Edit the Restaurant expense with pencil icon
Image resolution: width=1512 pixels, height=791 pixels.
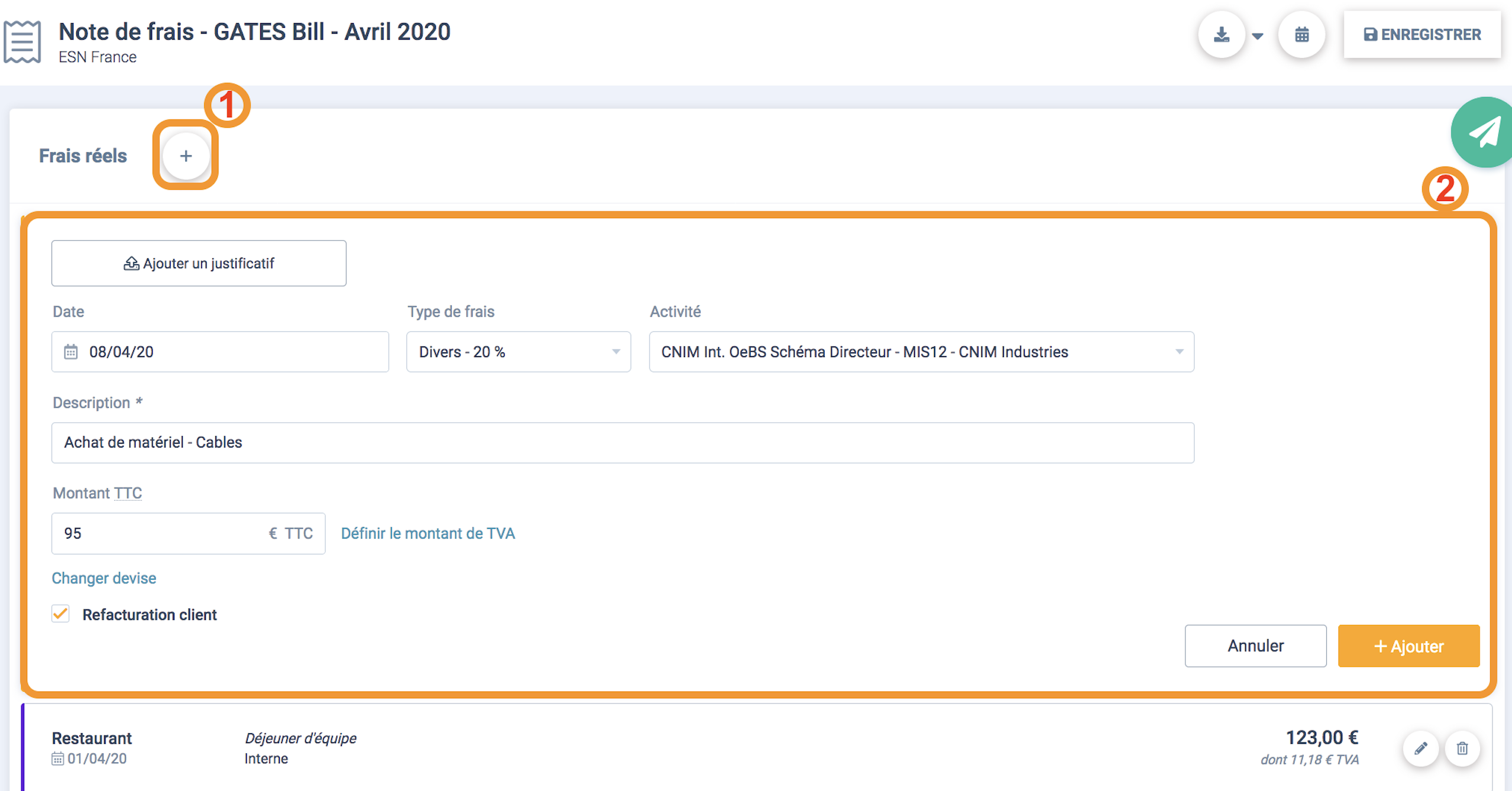[x=1421, y=748]
